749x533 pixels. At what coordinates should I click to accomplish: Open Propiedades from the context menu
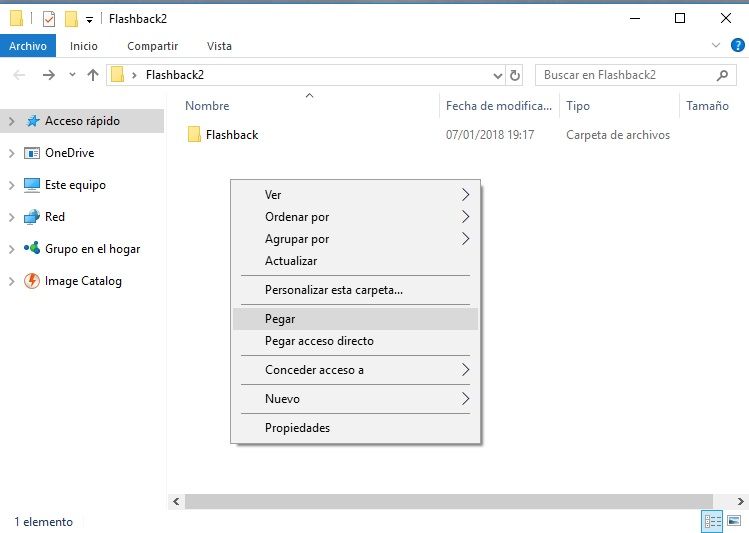coord(297,428)
